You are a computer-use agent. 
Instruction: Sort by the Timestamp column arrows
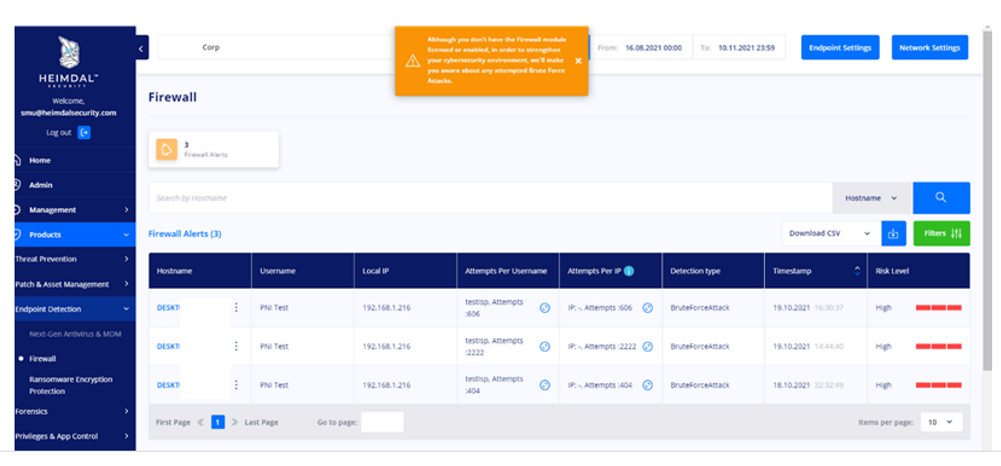click(857, 271)
